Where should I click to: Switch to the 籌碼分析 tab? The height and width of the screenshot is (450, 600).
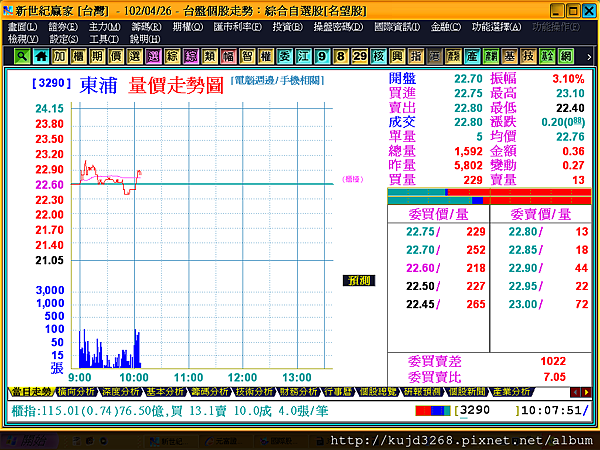209,392
